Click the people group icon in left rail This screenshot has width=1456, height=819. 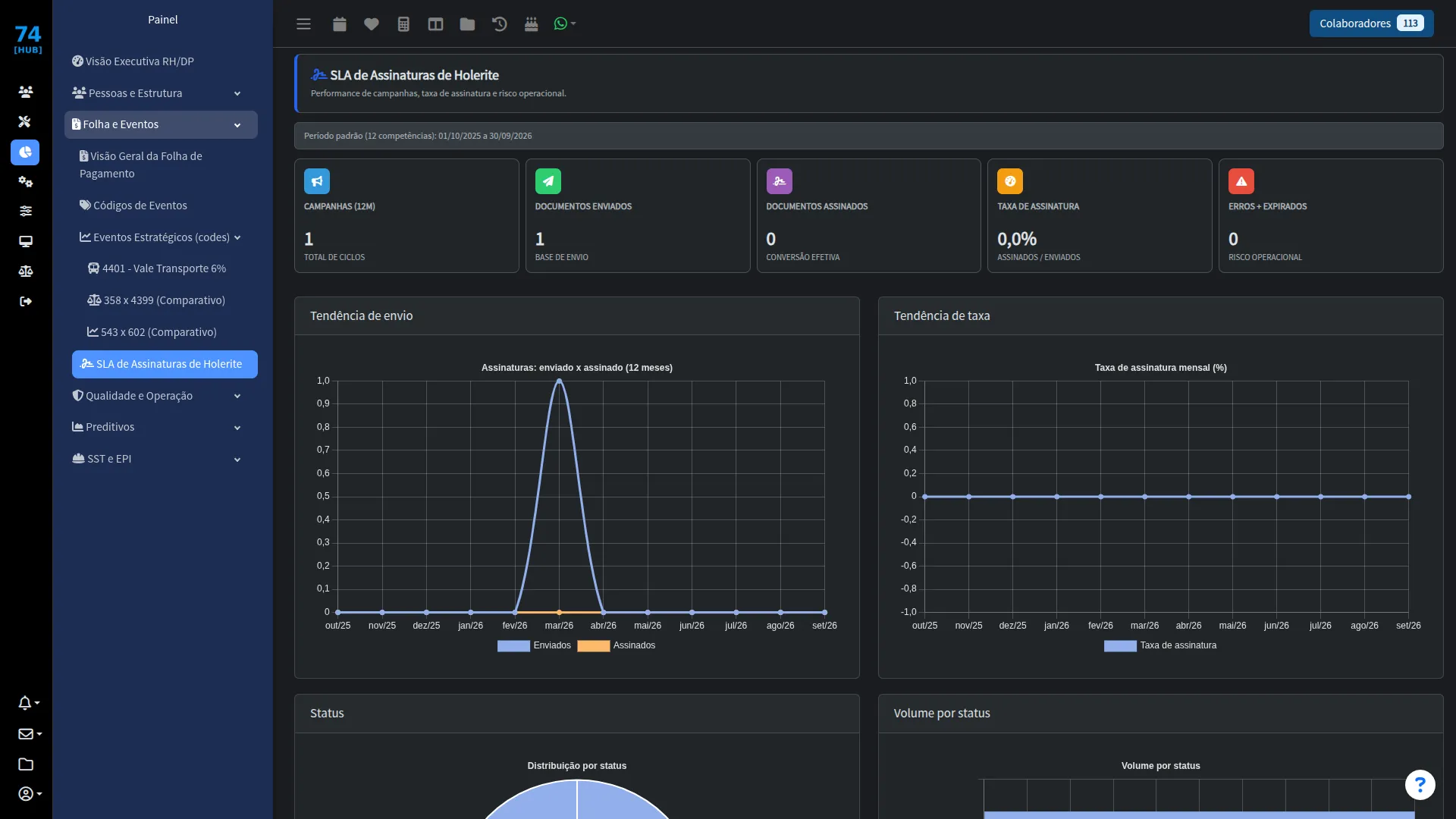25,92
